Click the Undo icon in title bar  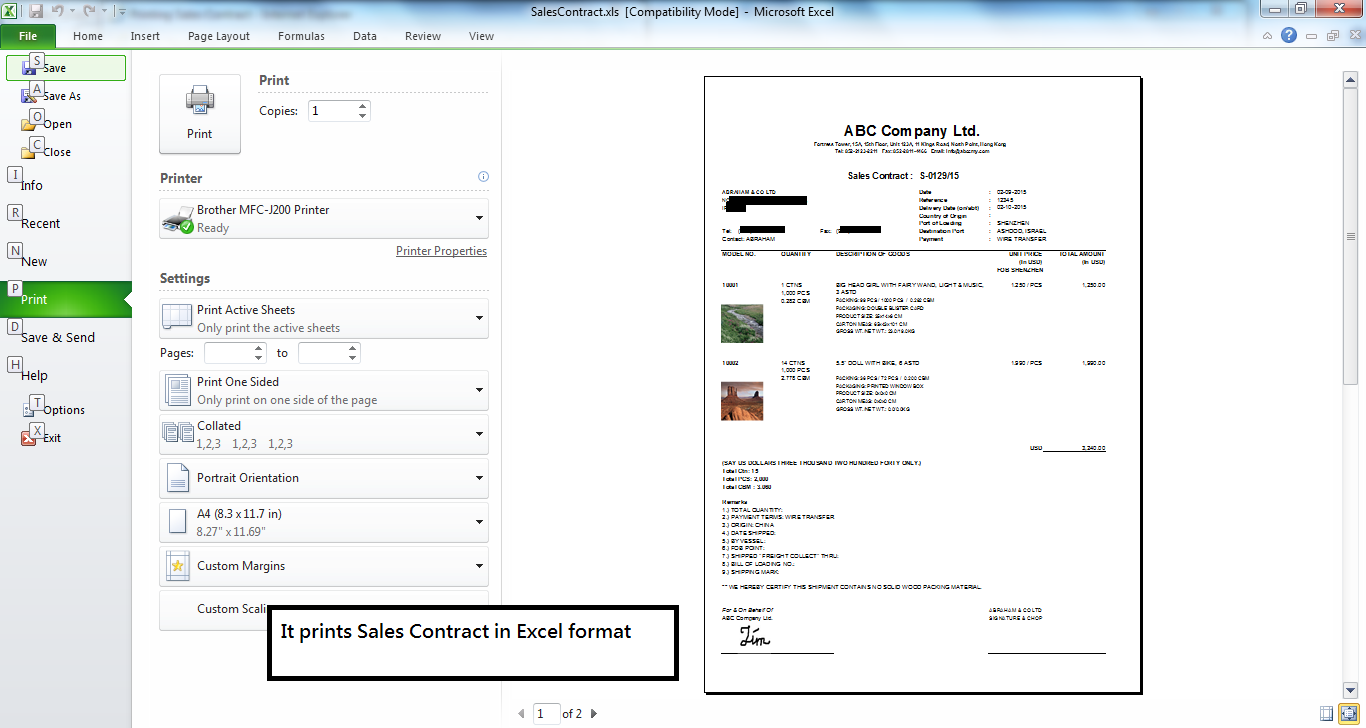point(59,11)
